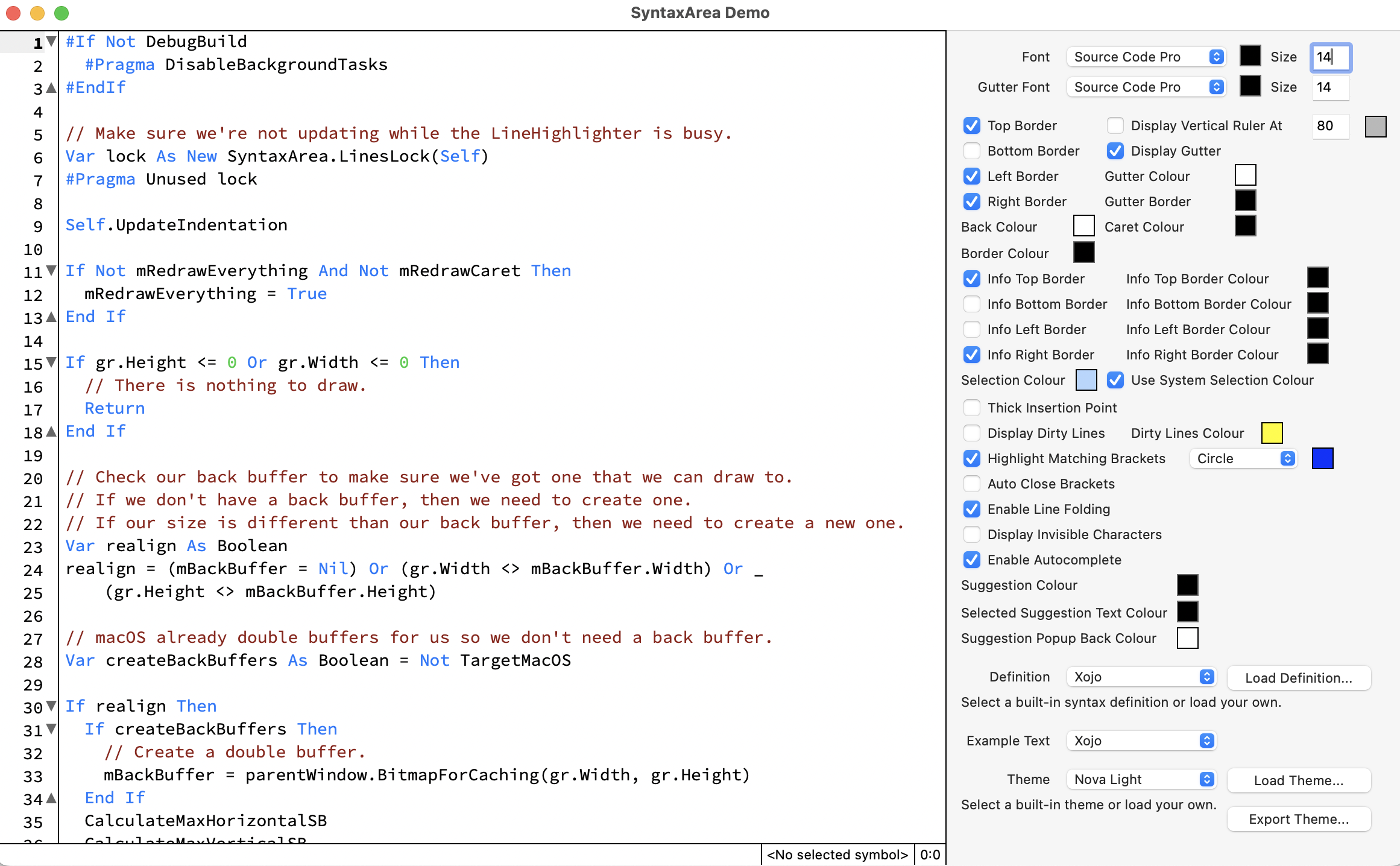This screenshot has height=866, width=1400.
Task: Enable Display Dirty Lines checkbox
Action: [971, 433]
